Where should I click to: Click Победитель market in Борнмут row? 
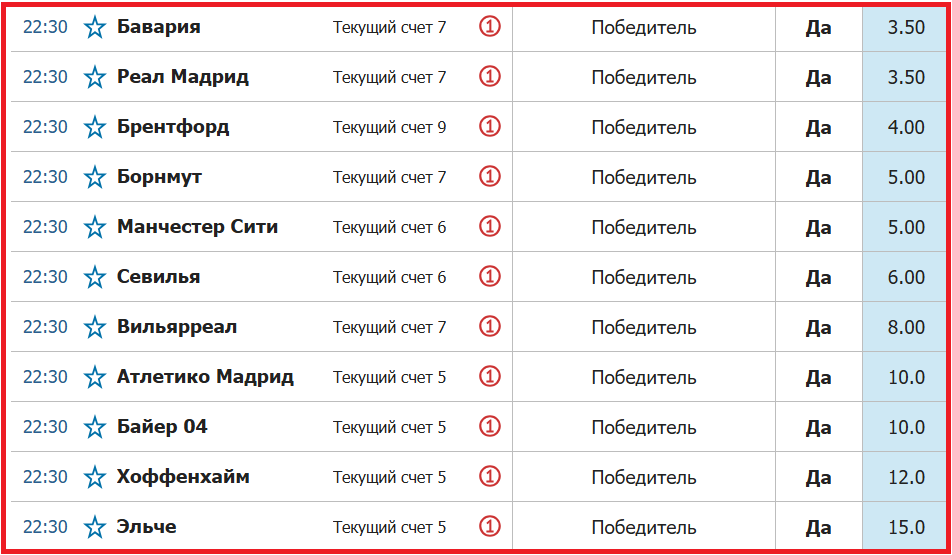[643, 177]
